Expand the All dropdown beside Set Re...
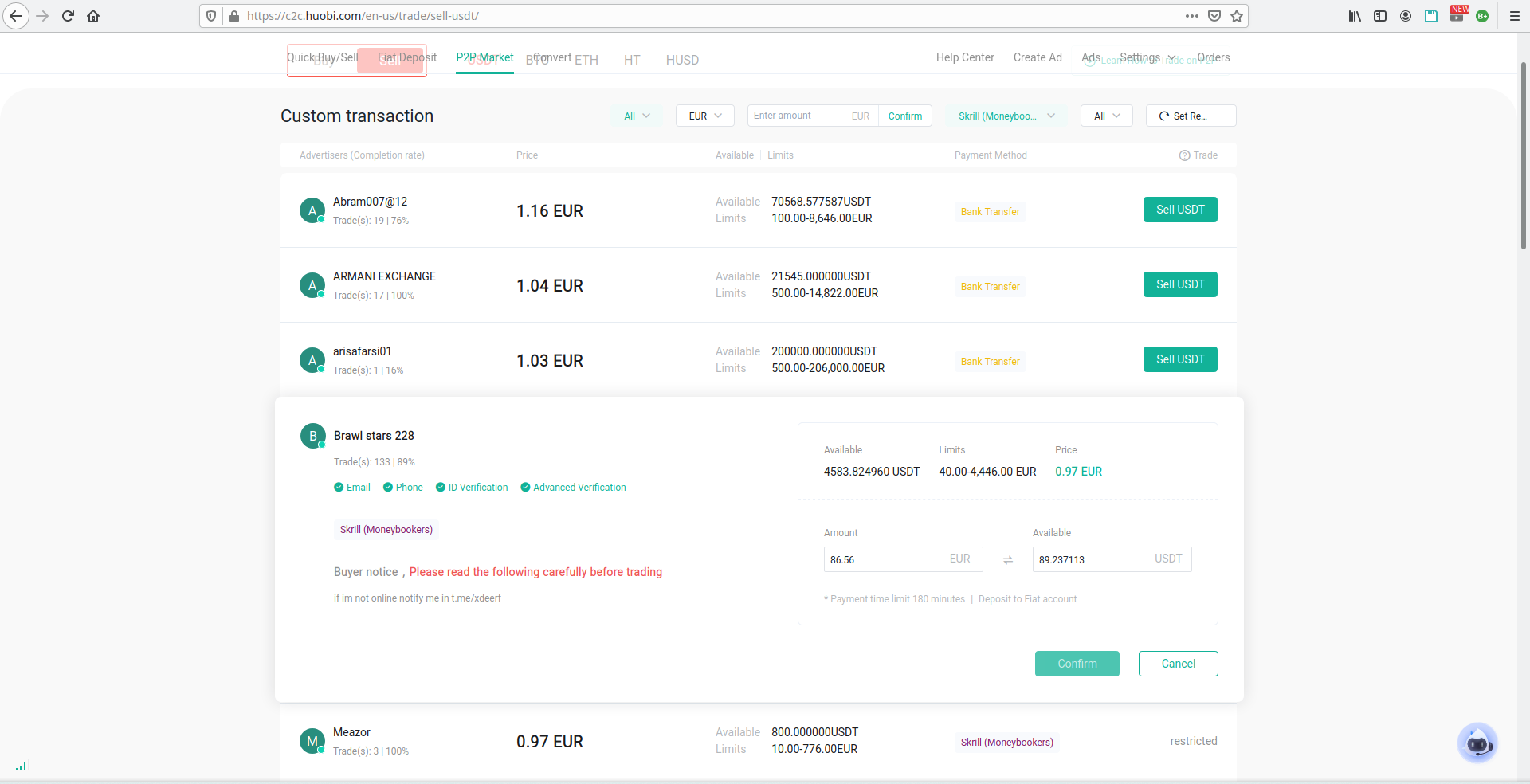Image resolution: width=1530 pixels, height=784 pixels. pos(1107,116)
